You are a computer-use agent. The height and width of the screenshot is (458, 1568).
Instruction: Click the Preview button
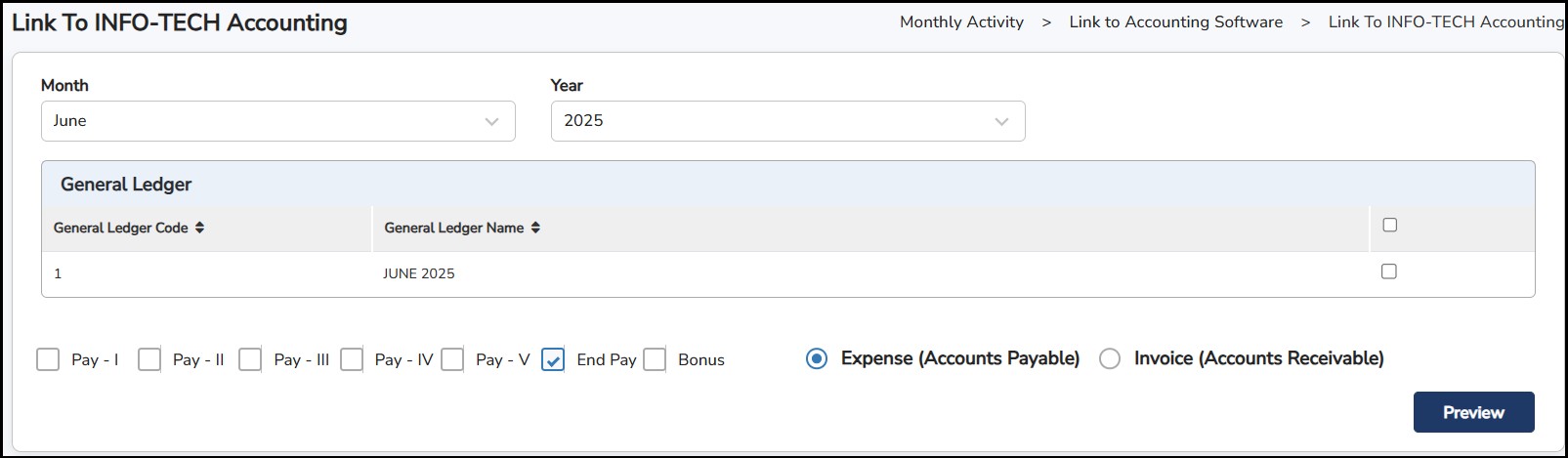(1473, 412)
